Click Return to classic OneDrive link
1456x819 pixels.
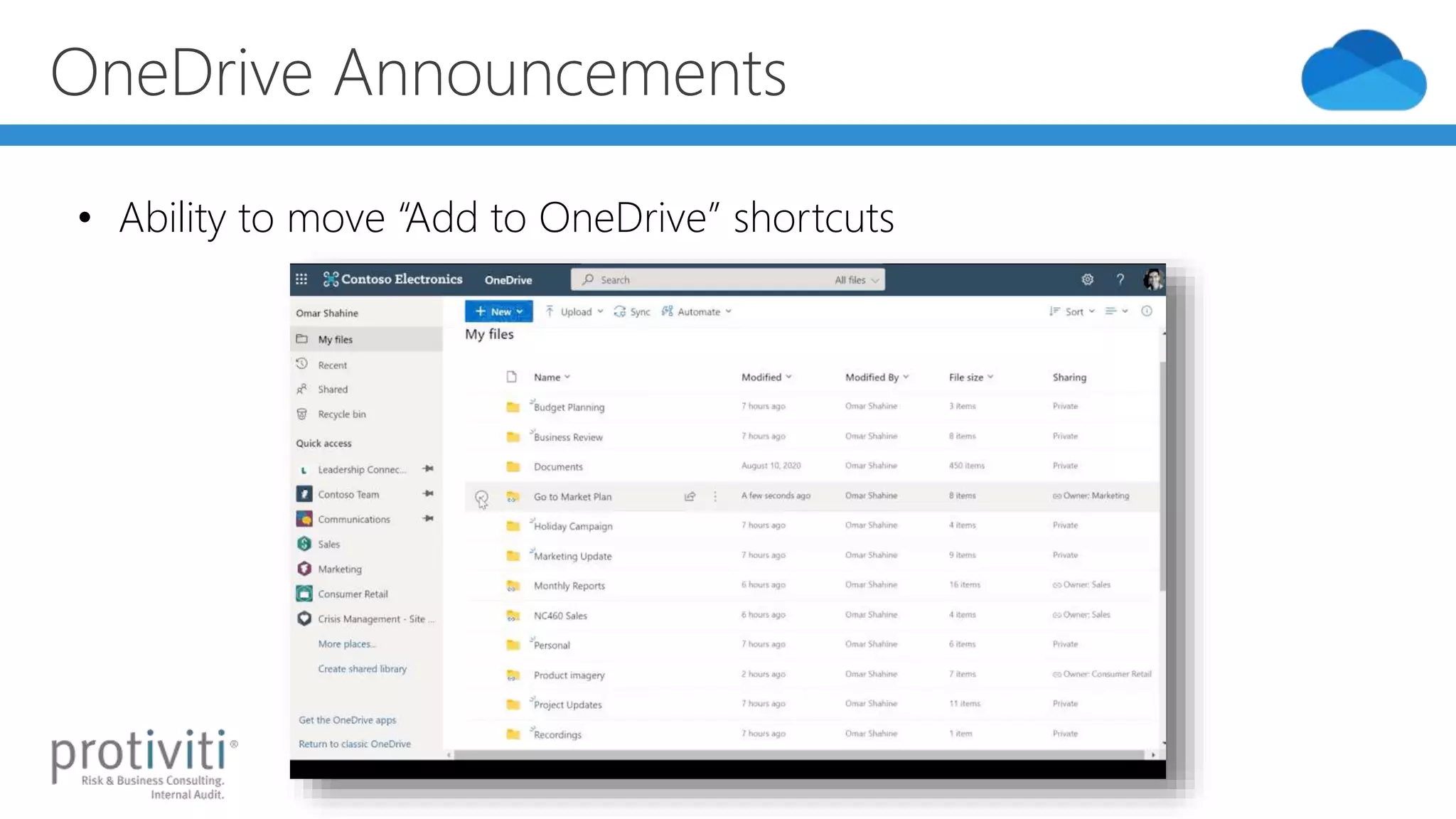click(355, 744)
